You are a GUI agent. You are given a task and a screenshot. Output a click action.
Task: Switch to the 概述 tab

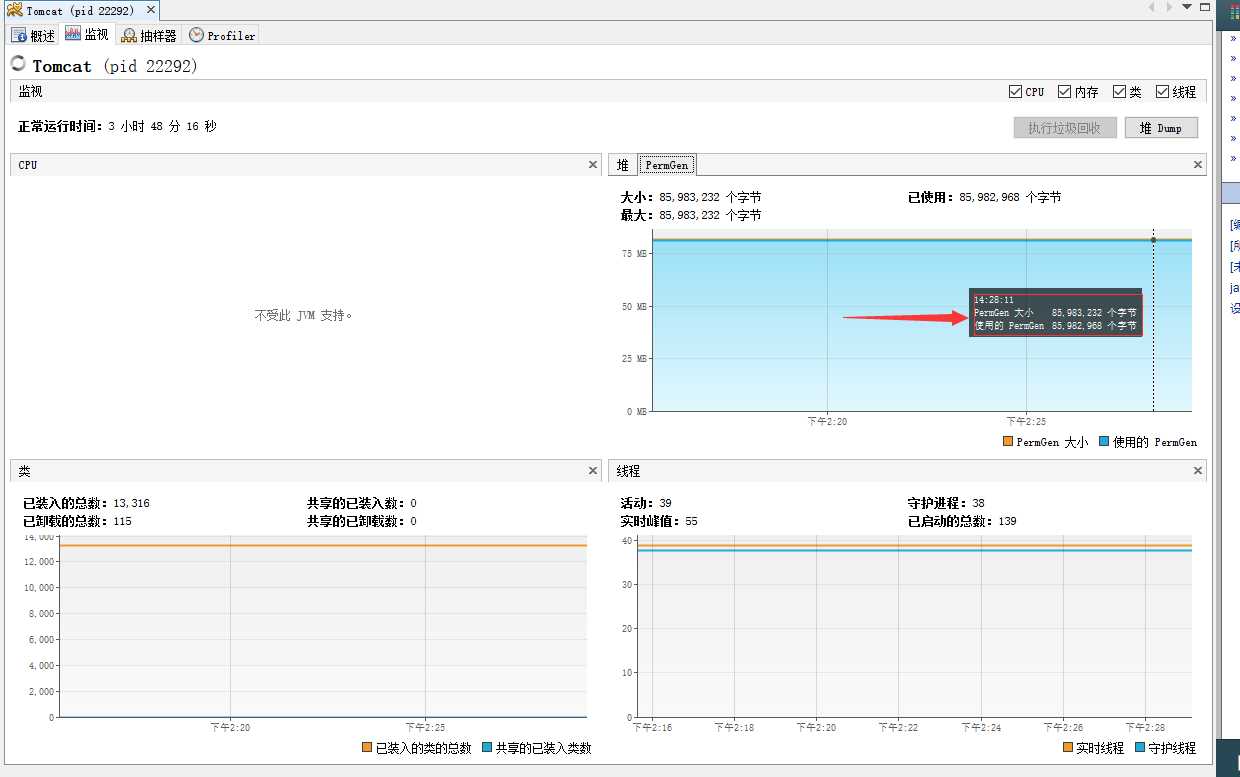click(33, 35)
